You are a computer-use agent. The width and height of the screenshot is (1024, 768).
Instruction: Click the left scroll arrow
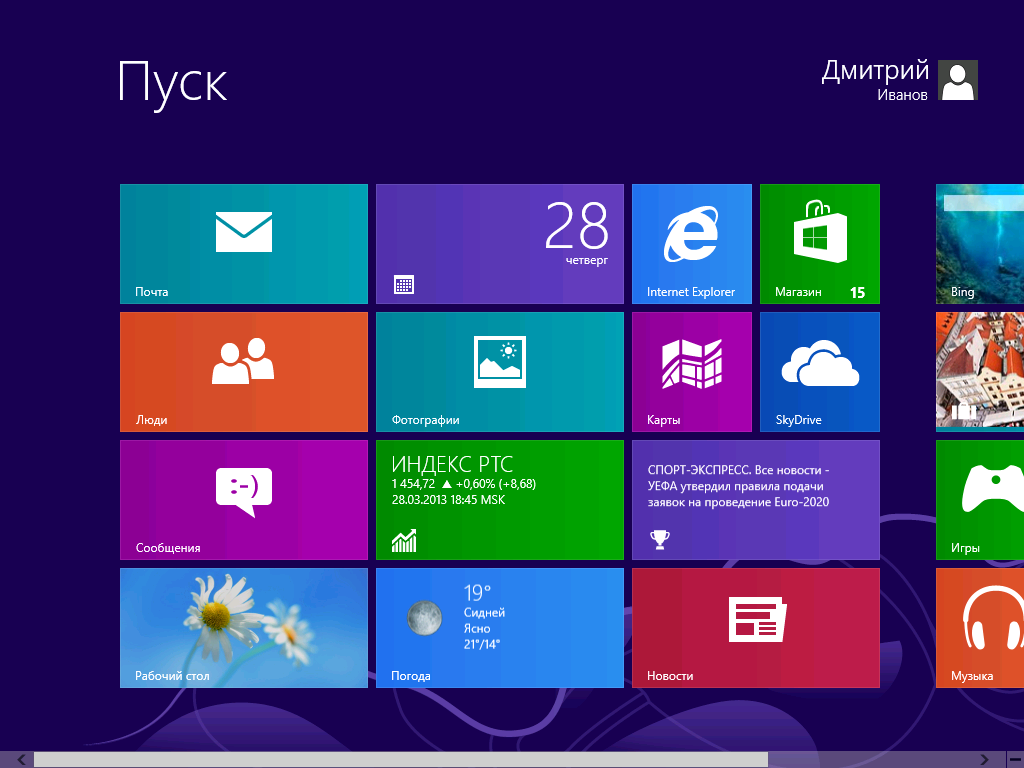22,760
